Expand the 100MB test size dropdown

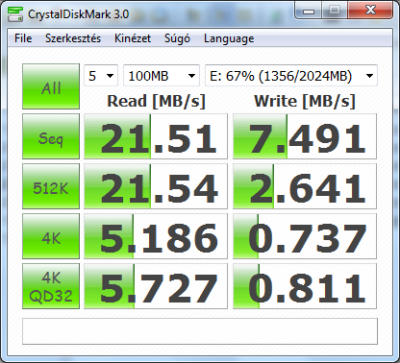[x=161, y=76]
